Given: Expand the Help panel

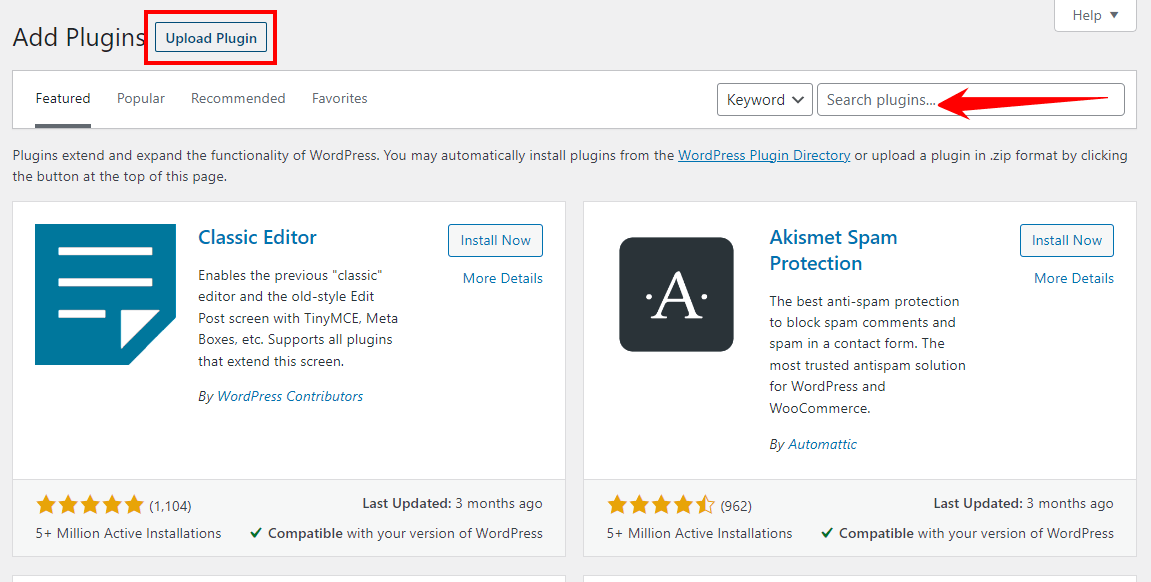Looking at the screenshot, I should pos(1095,15).
